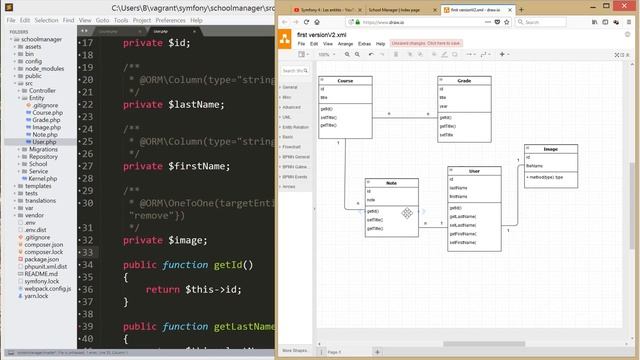640x360 pixels.
Task: Open Sublime Text Goto menu
Action: point(102,20)
